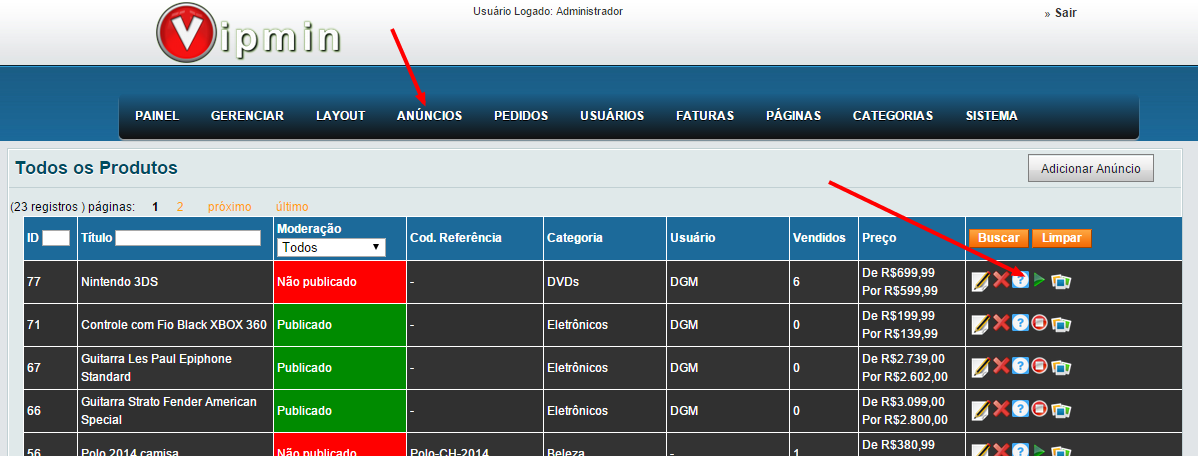The height and width of the screenshot is (456, 1198).
Task: Edit the Nintendo 3DS listing with pencil icon
Action: tap(979, 282)
